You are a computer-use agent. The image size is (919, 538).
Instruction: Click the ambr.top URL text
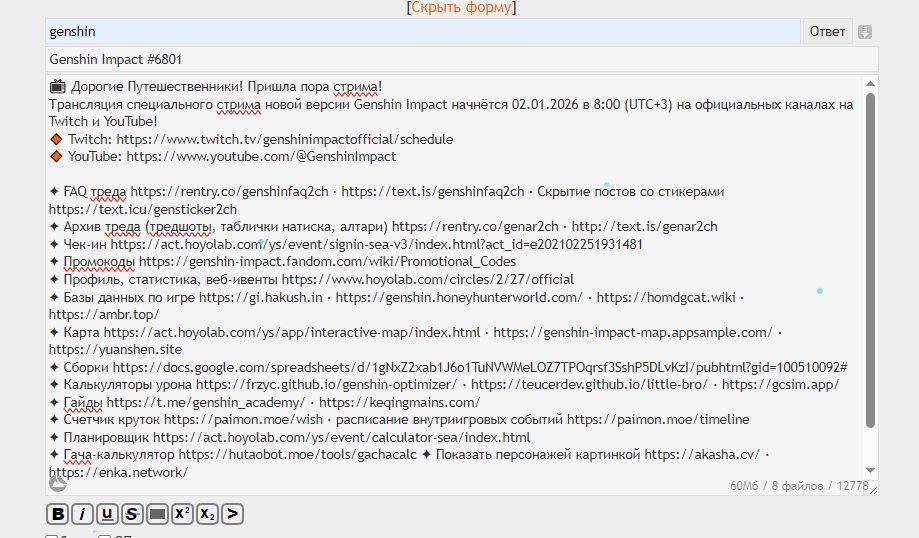104,314
